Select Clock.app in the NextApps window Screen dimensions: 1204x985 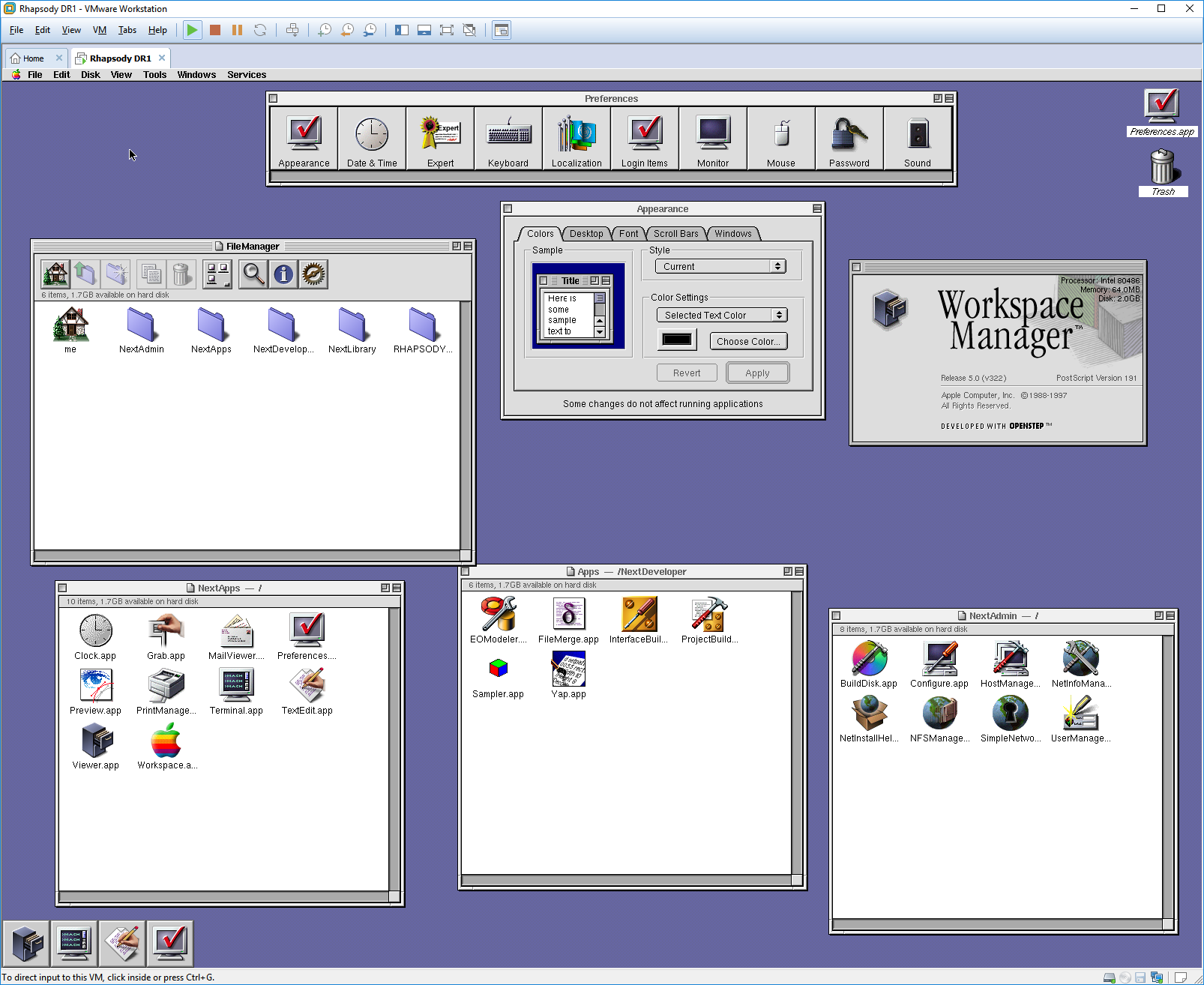pyautogui.click(x=95, y=636)
